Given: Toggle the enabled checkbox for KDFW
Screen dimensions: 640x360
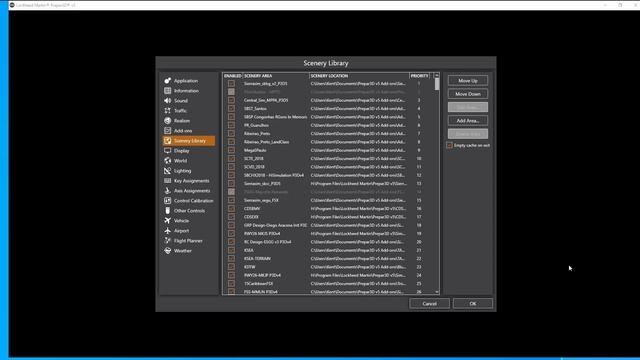Looking at the screenshot, I should (231, 267).
